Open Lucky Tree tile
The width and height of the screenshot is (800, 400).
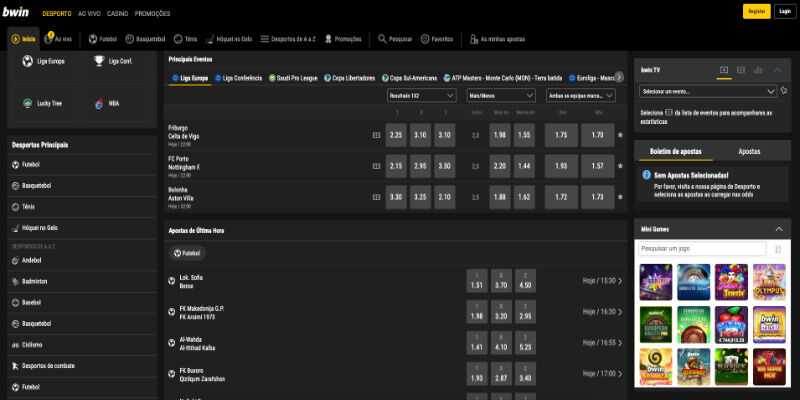tap(44, 104)
